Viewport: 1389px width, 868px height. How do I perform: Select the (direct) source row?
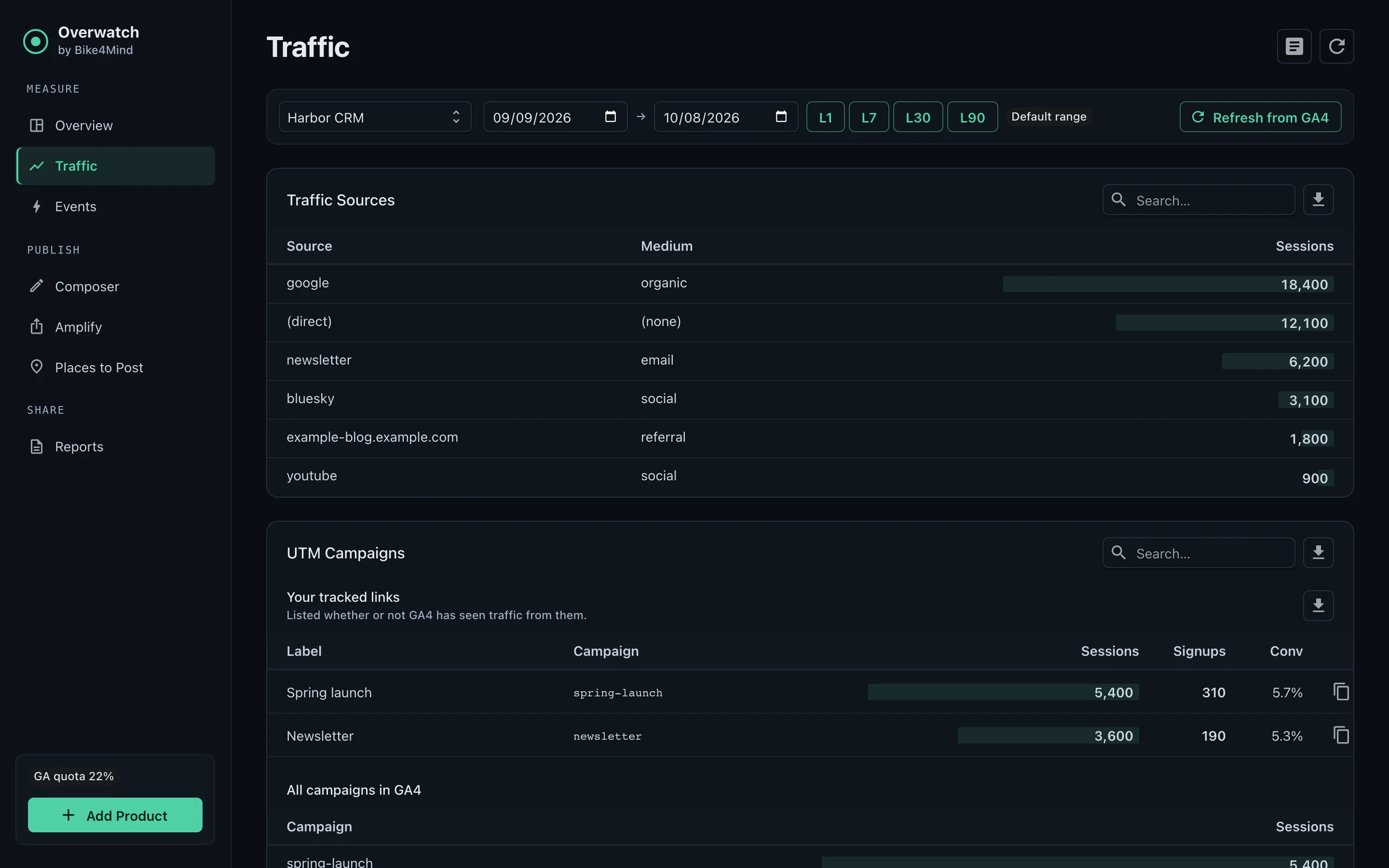pos(810,322)
